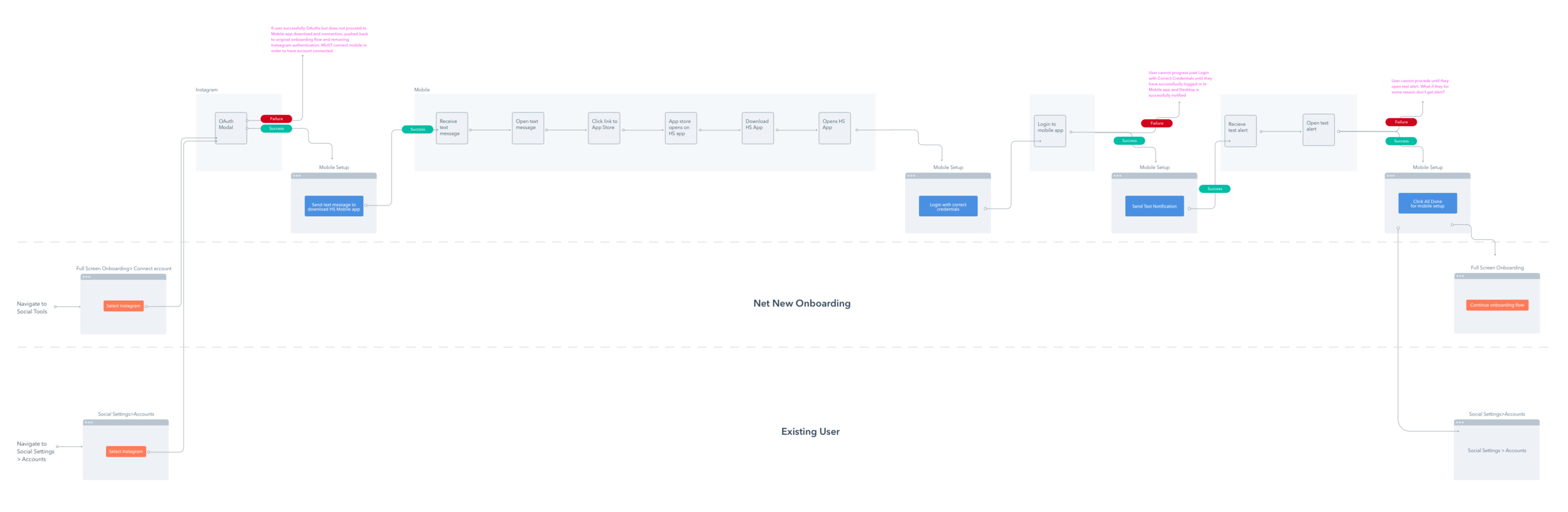Viewport: 1568px width, 512px height.
Task: Click Success pill below Login to mobile app
Action: [x=1129, y=141]
